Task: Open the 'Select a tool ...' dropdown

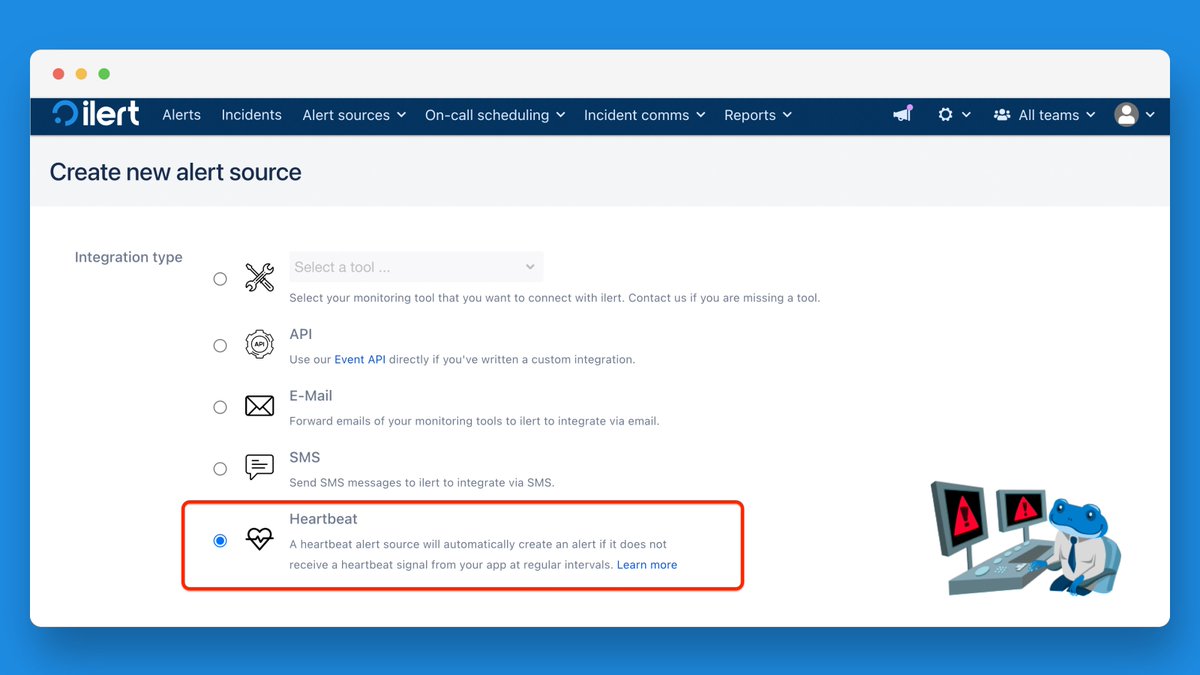Action: (x=416, y=267)
